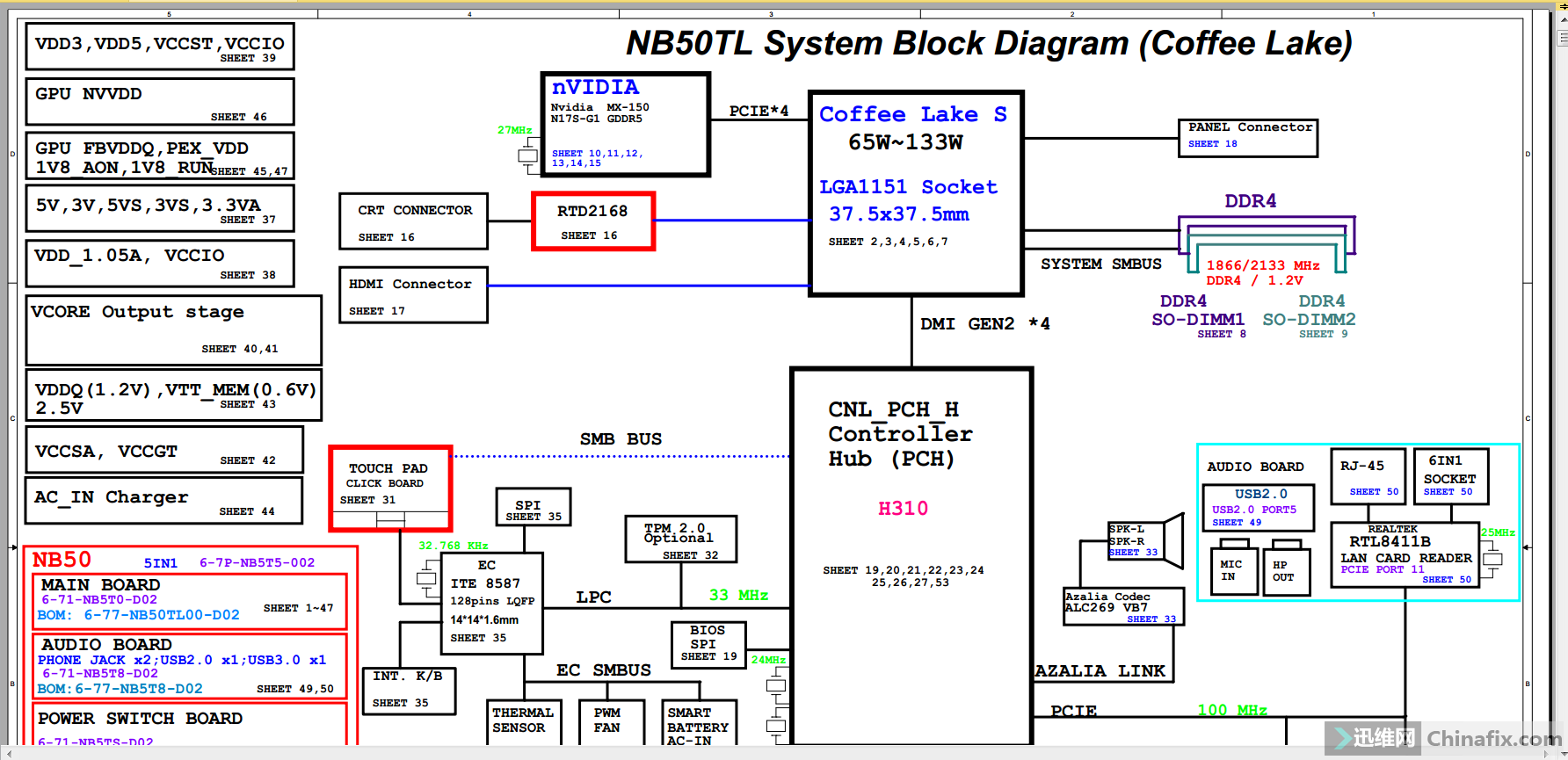Viewport: 1568px width, 760px height.
Task: Click the 'CRT CONNECTOR' block
Action: coord(413,221)
